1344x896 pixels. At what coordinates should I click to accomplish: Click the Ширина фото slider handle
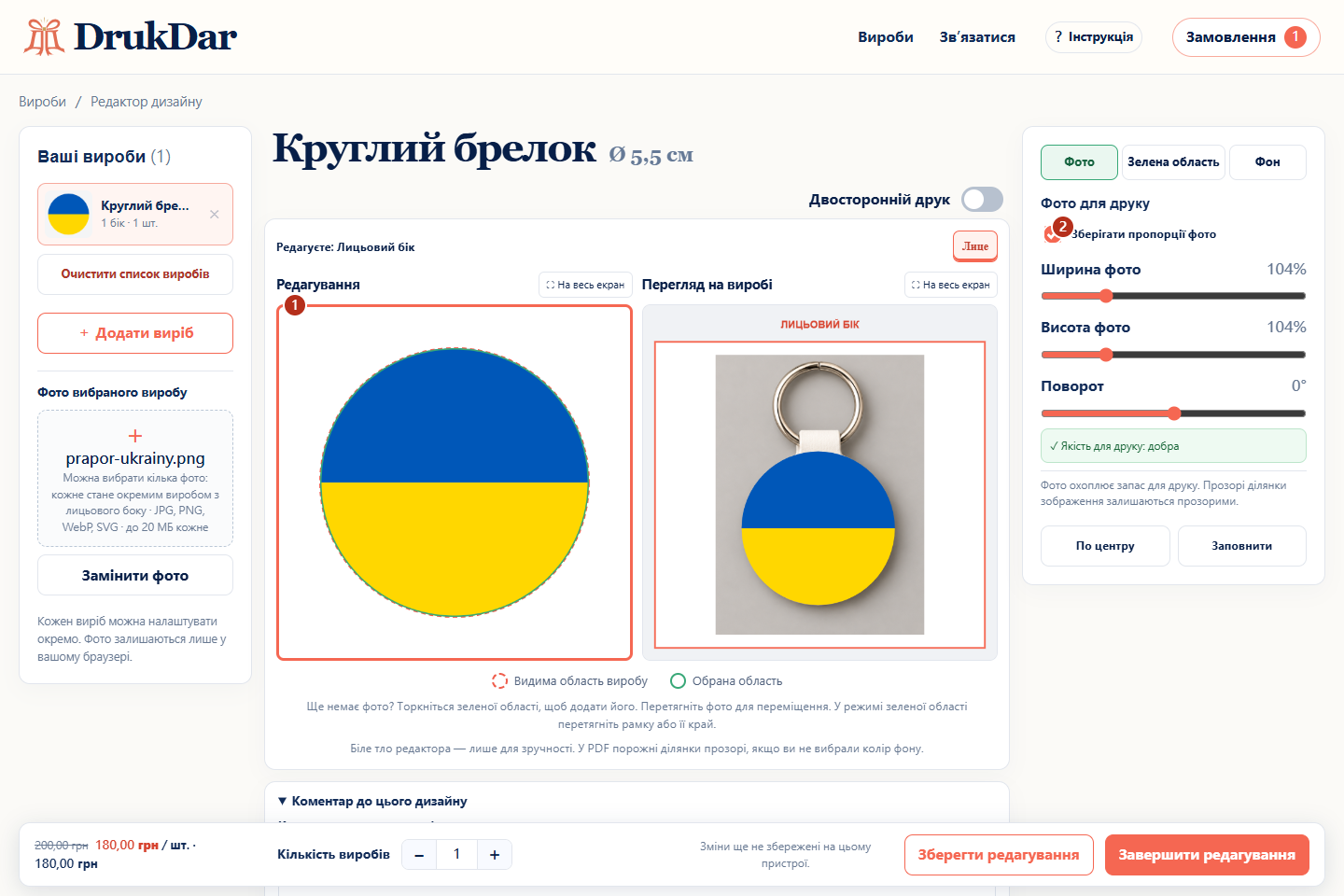click(x=1106, y=296)
